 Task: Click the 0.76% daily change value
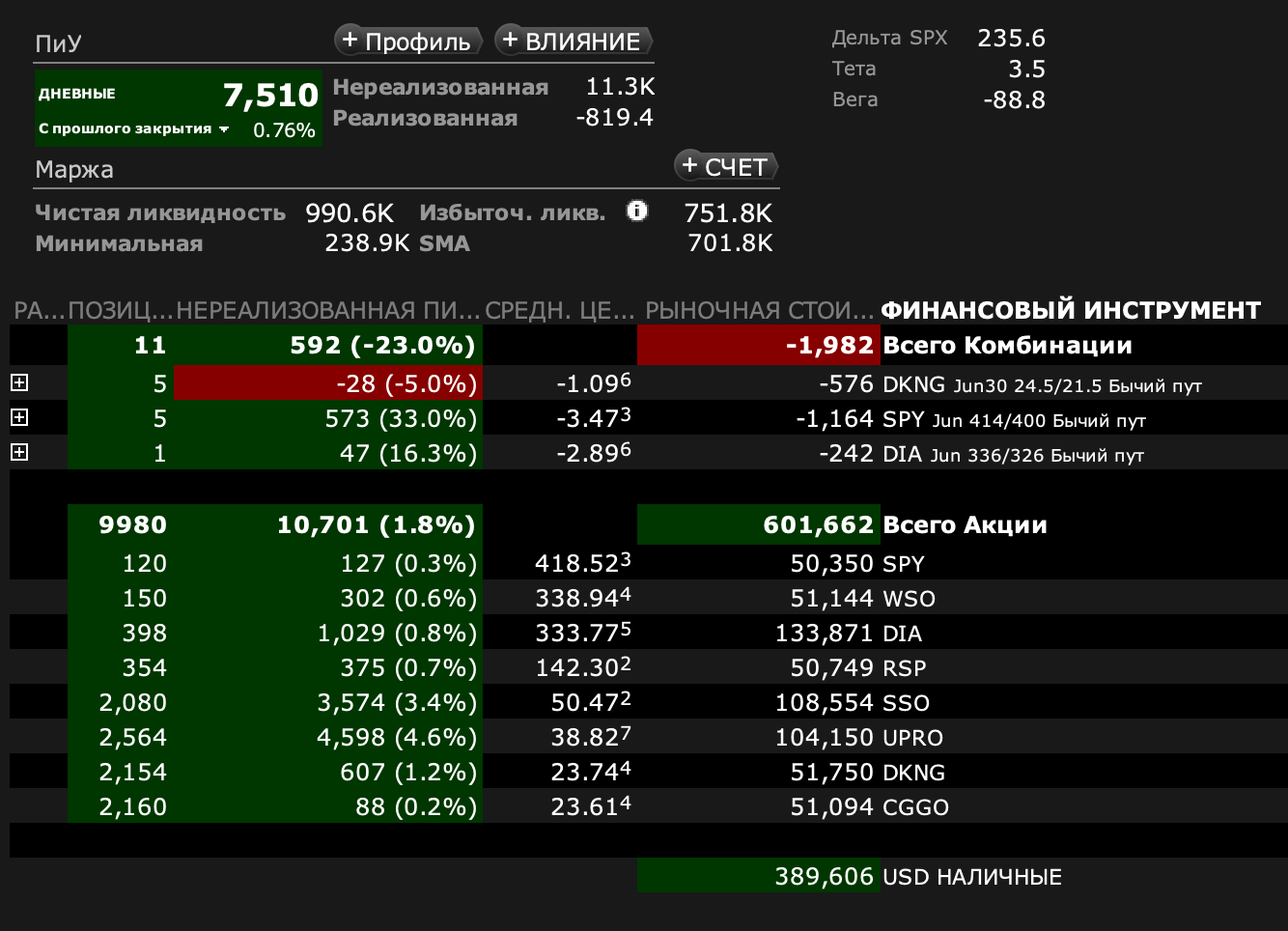point(284,130)
